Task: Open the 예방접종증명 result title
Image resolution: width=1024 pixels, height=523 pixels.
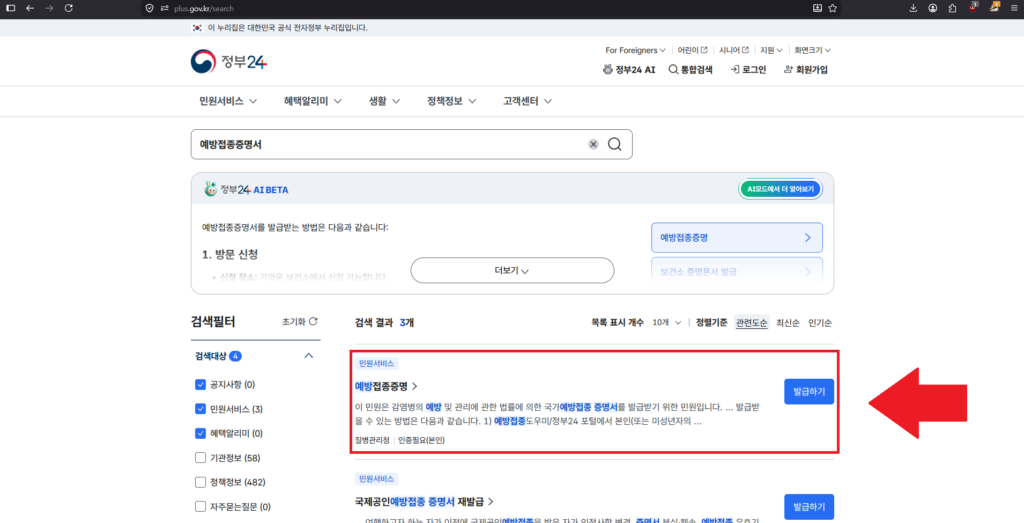Action: (386, 386)
